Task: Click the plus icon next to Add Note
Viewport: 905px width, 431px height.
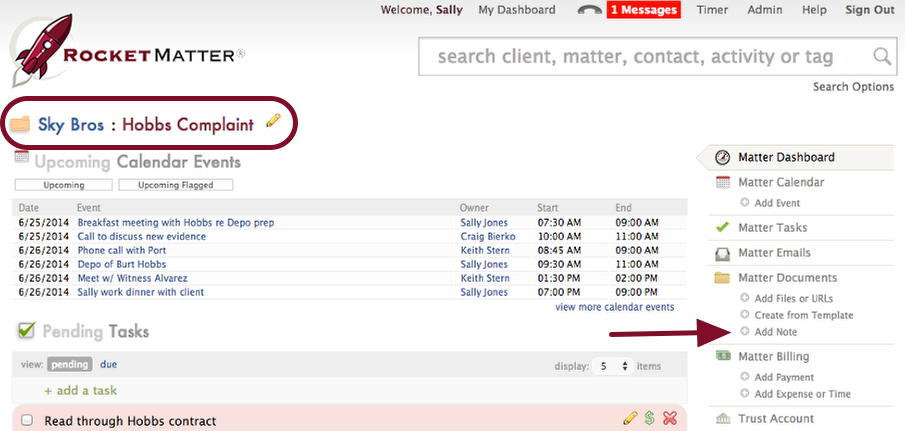Action: click(x=744, y=332)
